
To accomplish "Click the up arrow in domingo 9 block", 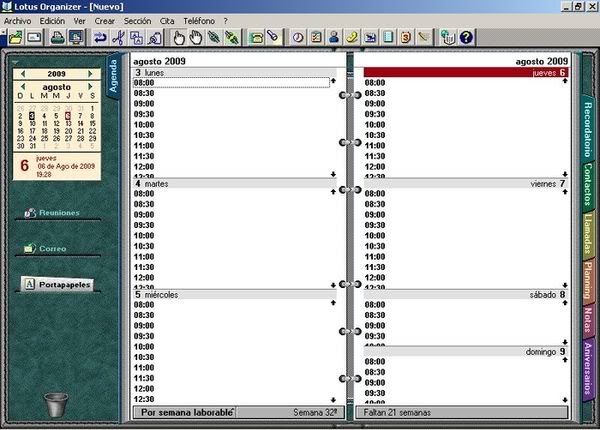I will [x=565, y=360].
